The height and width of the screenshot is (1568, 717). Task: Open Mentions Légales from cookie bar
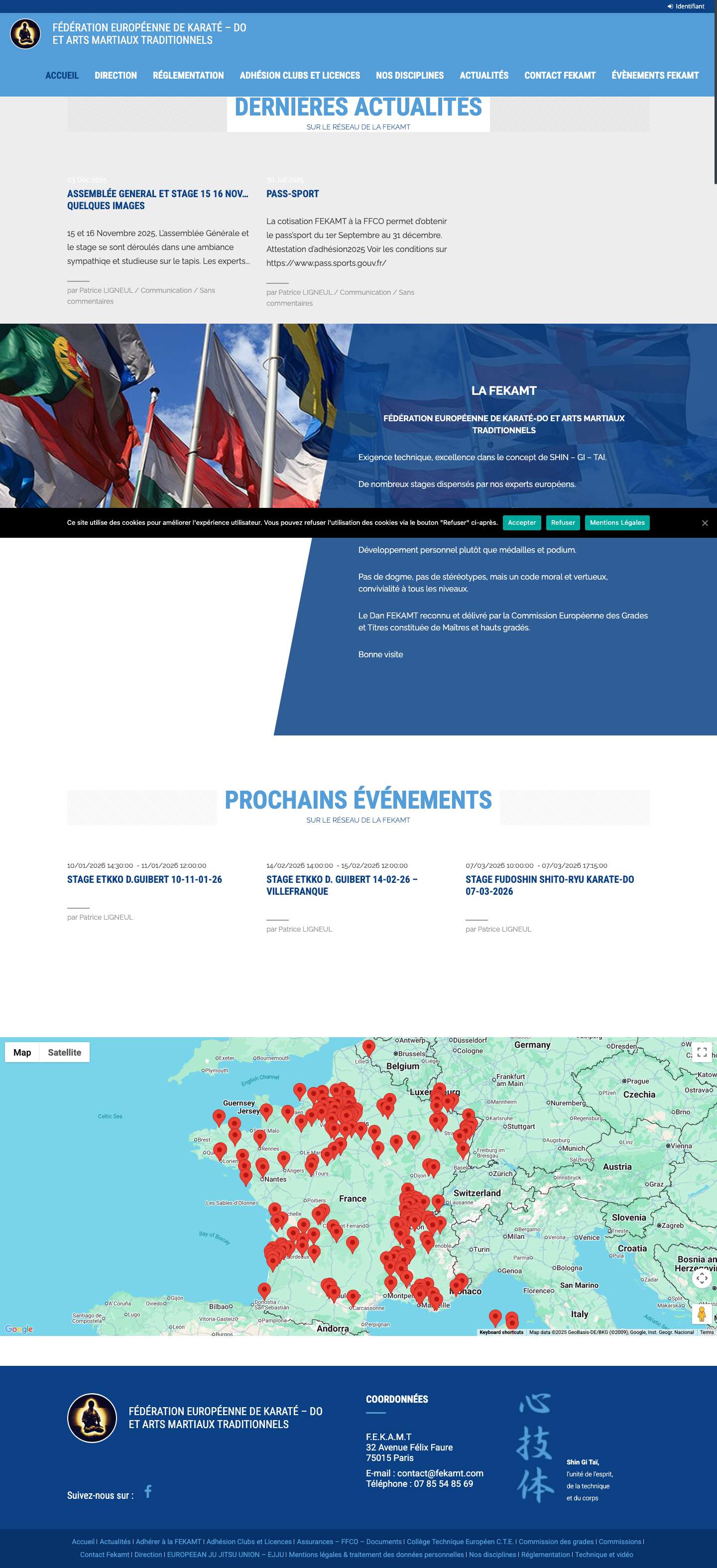click(x=617, y=523)
